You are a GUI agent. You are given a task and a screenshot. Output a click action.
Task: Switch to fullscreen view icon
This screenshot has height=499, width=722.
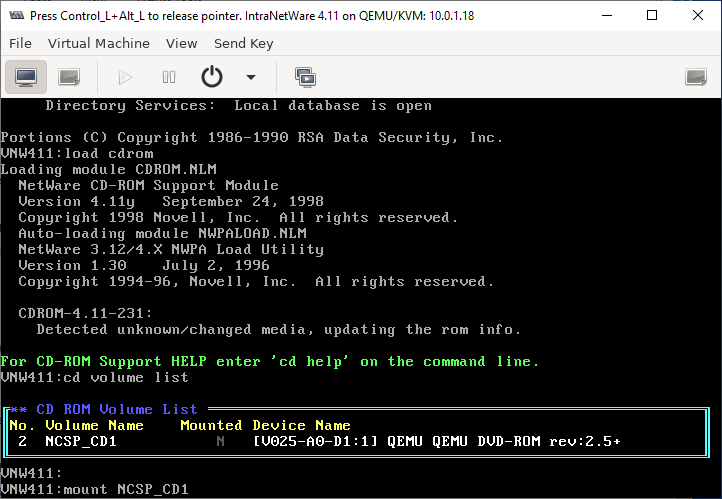pos(696,77)
